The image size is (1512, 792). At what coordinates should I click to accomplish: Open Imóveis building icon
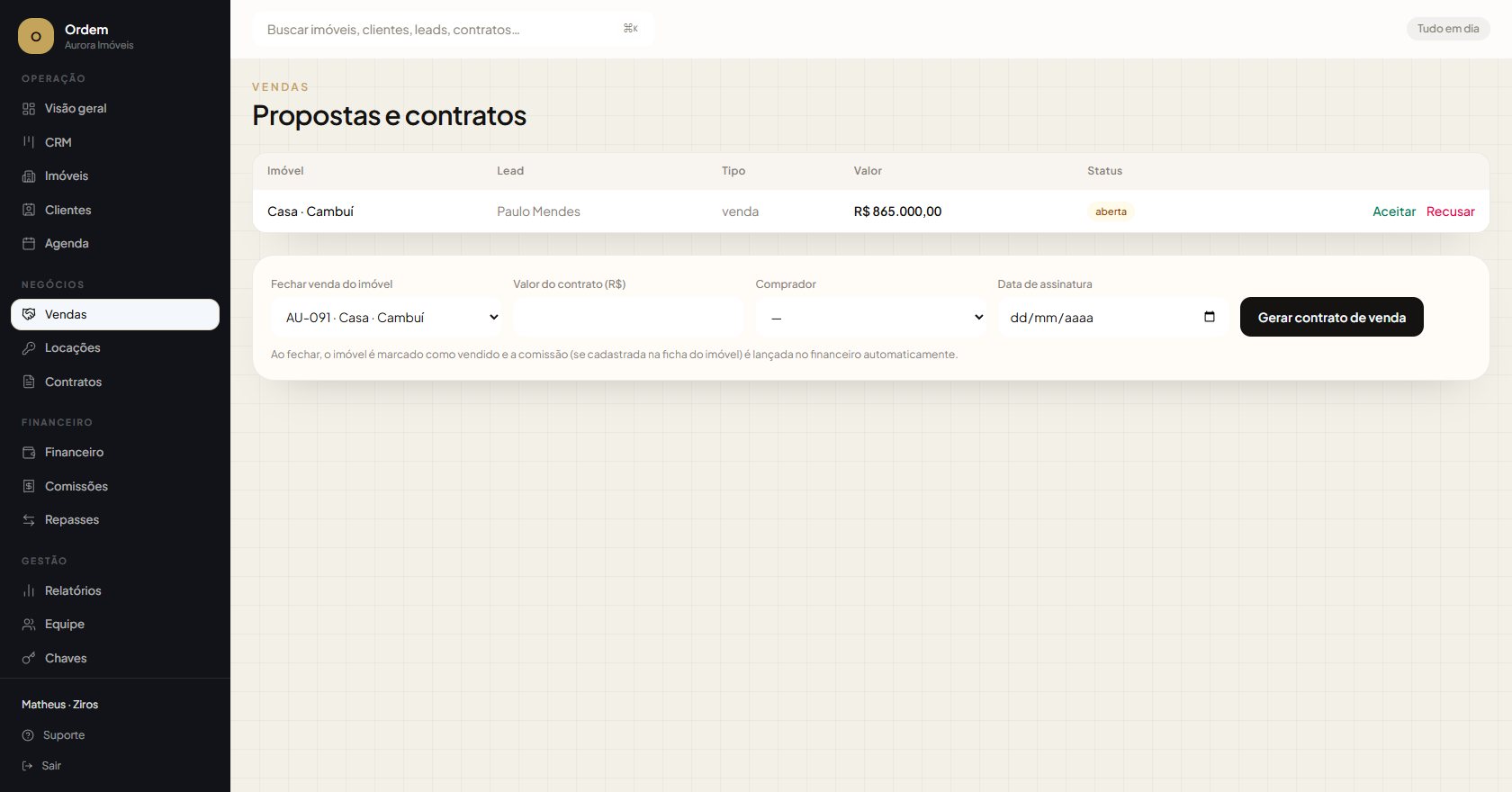29,176
